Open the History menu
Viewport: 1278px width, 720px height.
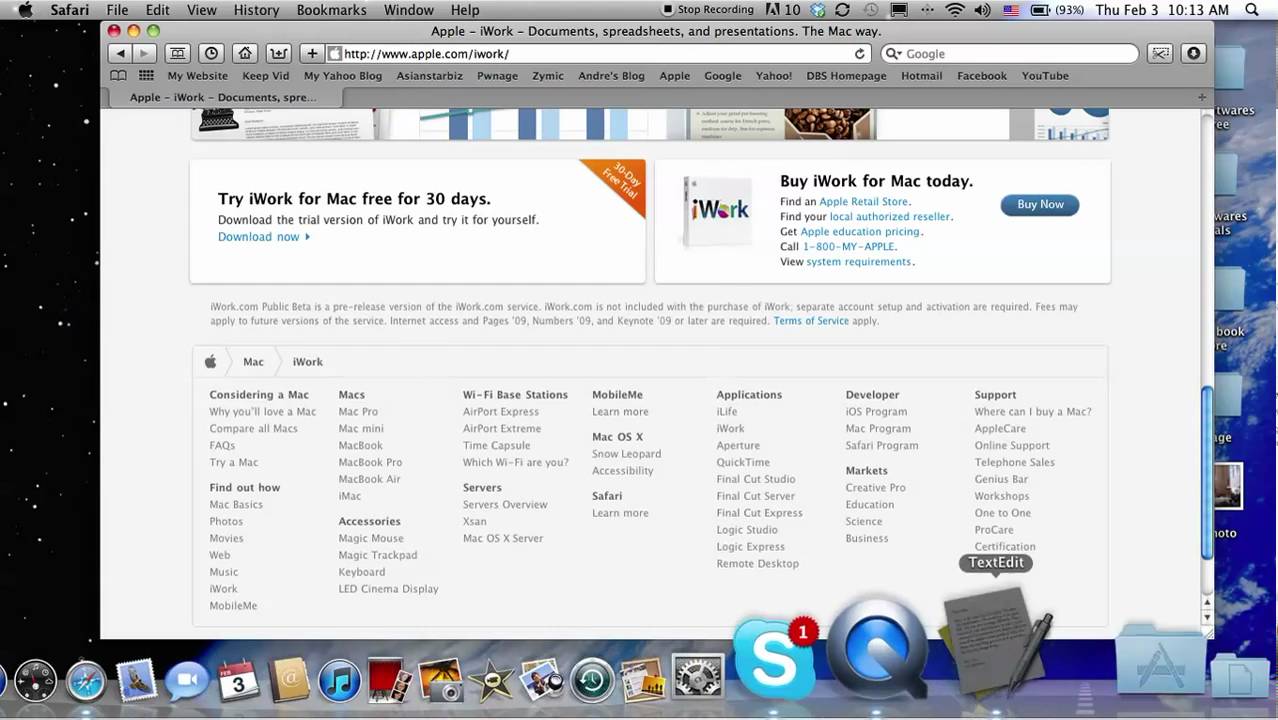[x=256, y=10]
